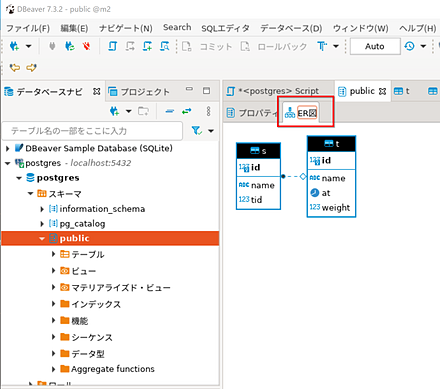440x389 pixels.
Task: Click the ロールバック rollback button
Action: pyautogui.click(x=274, y=46)
